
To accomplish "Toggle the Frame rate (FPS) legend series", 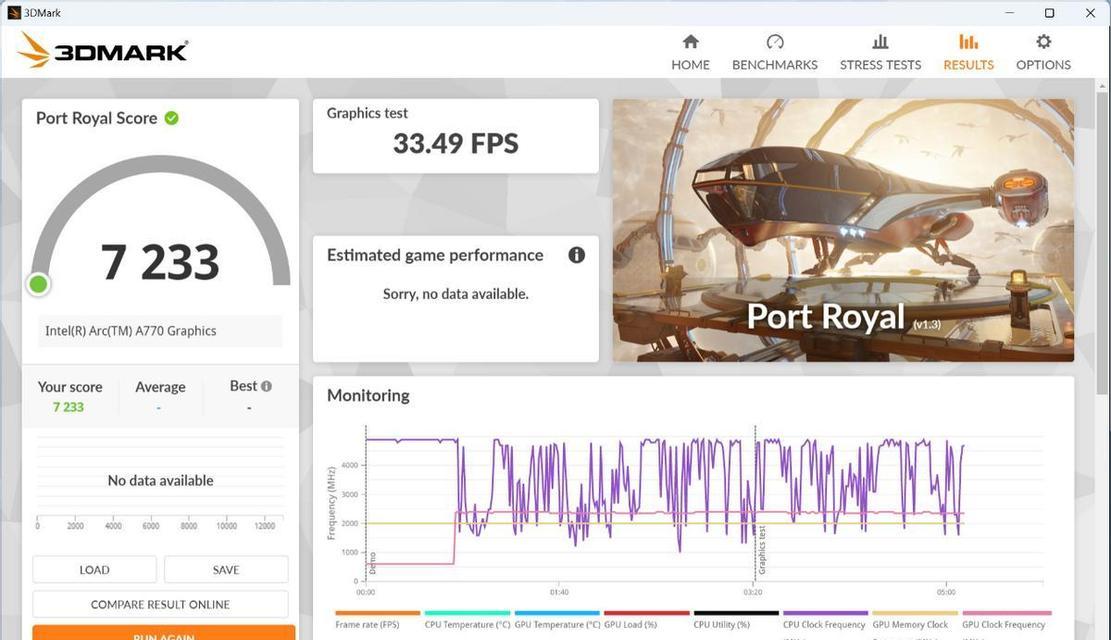I will 377,620.
